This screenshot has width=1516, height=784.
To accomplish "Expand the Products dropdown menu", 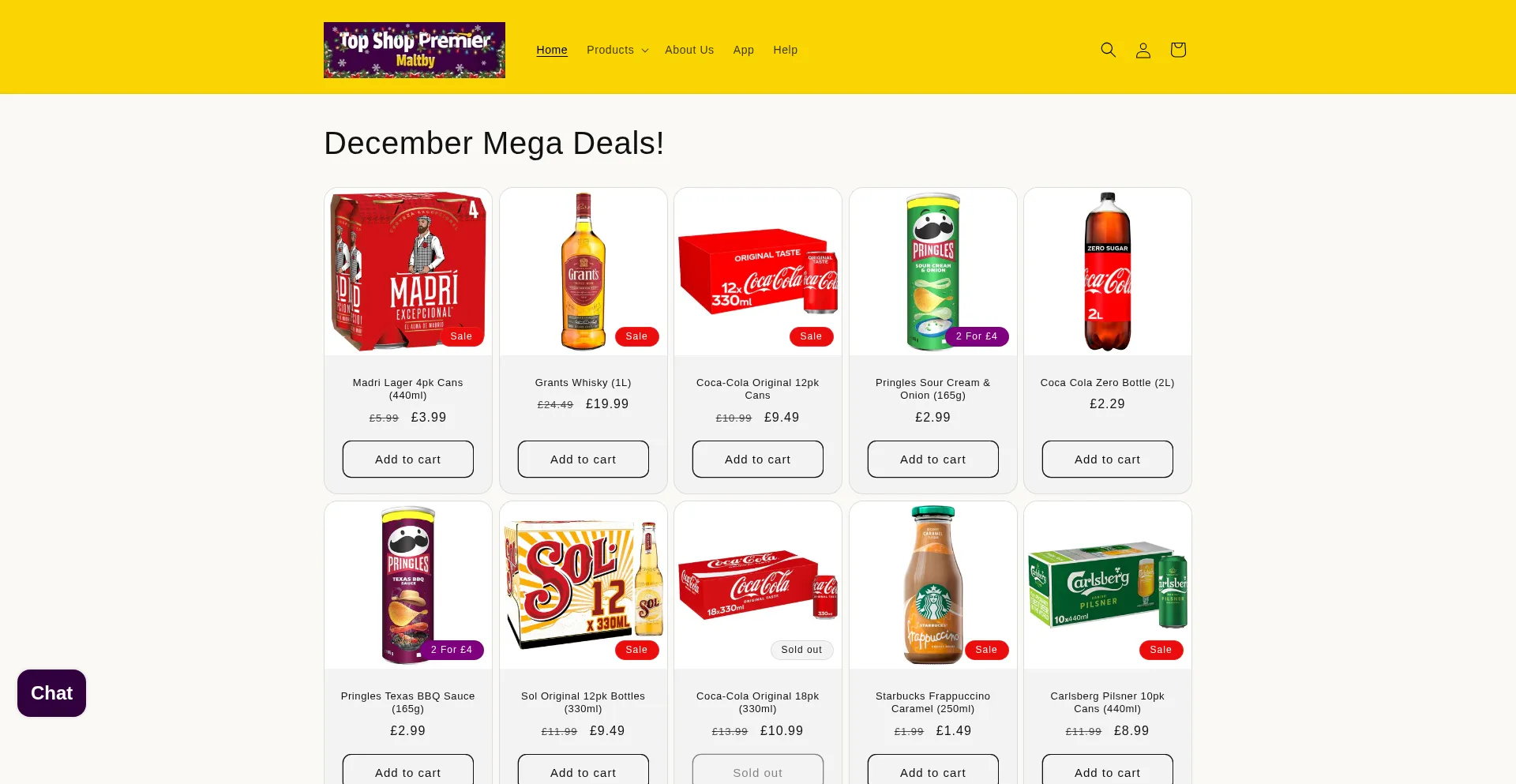I will tap(617, 50).
